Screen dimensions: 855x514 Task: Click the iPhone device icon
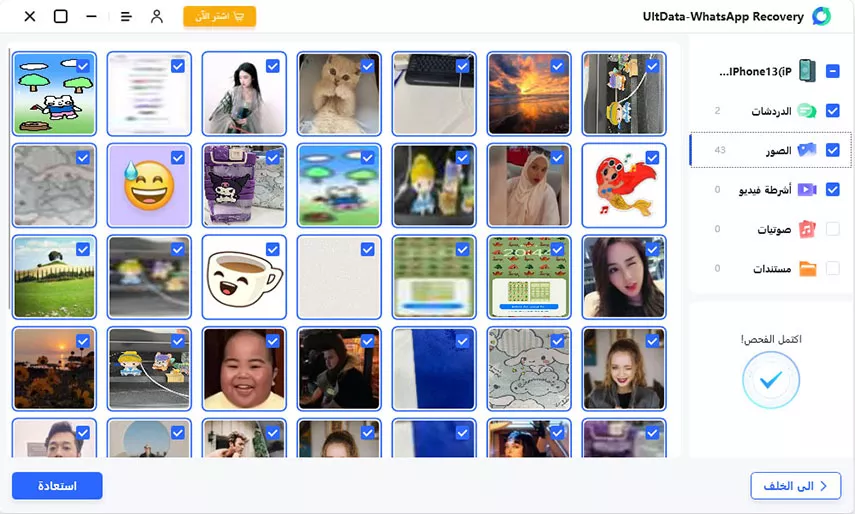(x=806, y=72)
